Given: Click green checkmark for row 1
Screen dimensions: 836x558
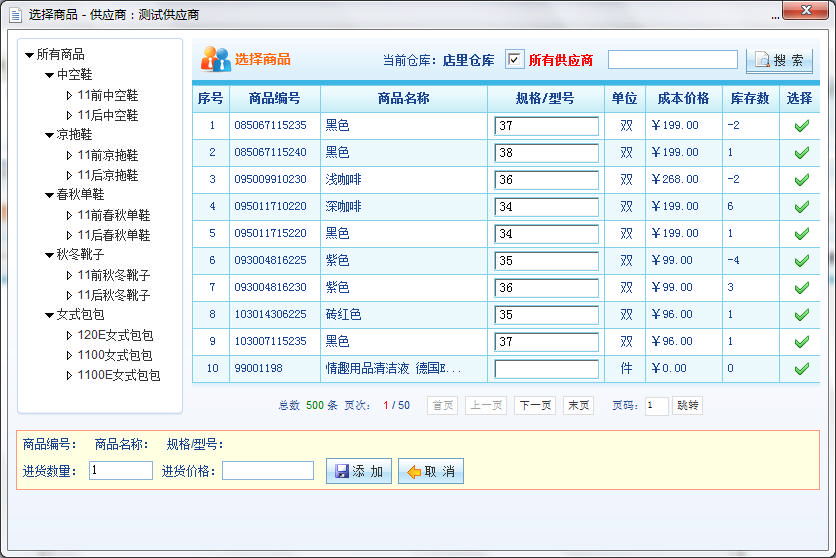Looking at the screenshot, I should (x=801, y=126).
